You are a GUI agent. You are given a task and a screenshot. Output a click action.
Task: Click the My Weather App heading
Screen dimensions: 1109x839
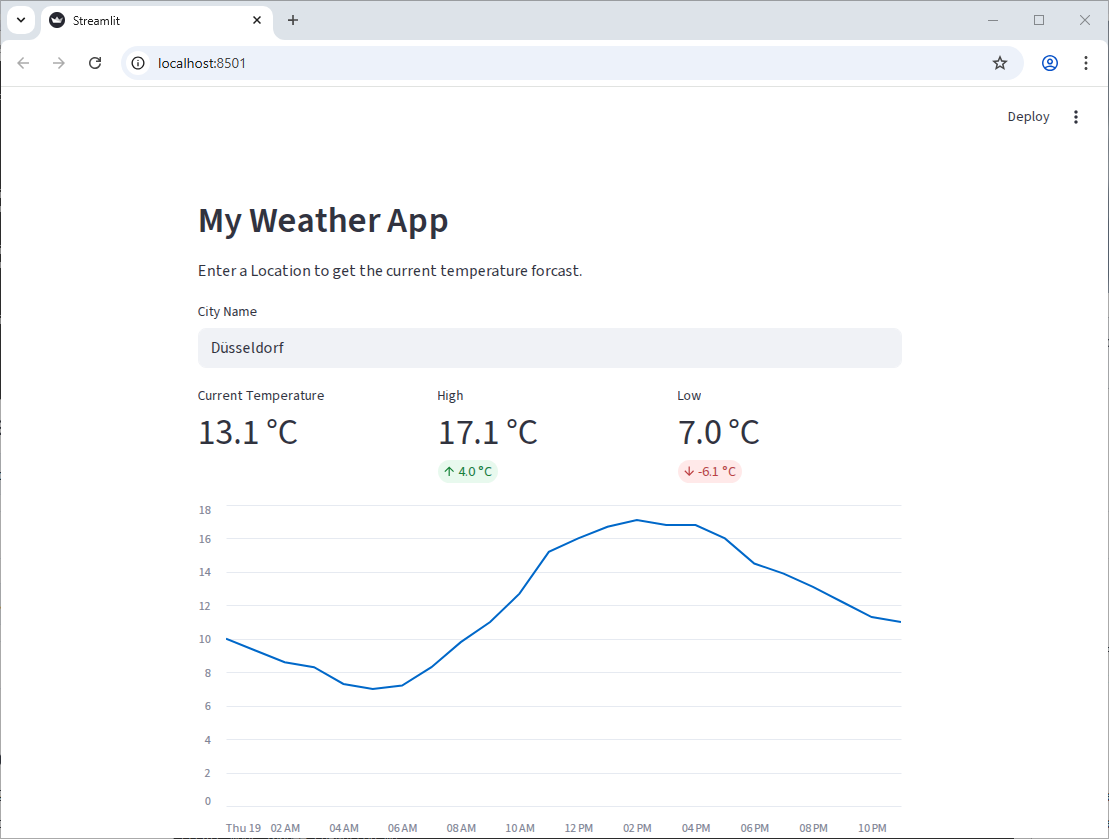click(x=323, y=221)
